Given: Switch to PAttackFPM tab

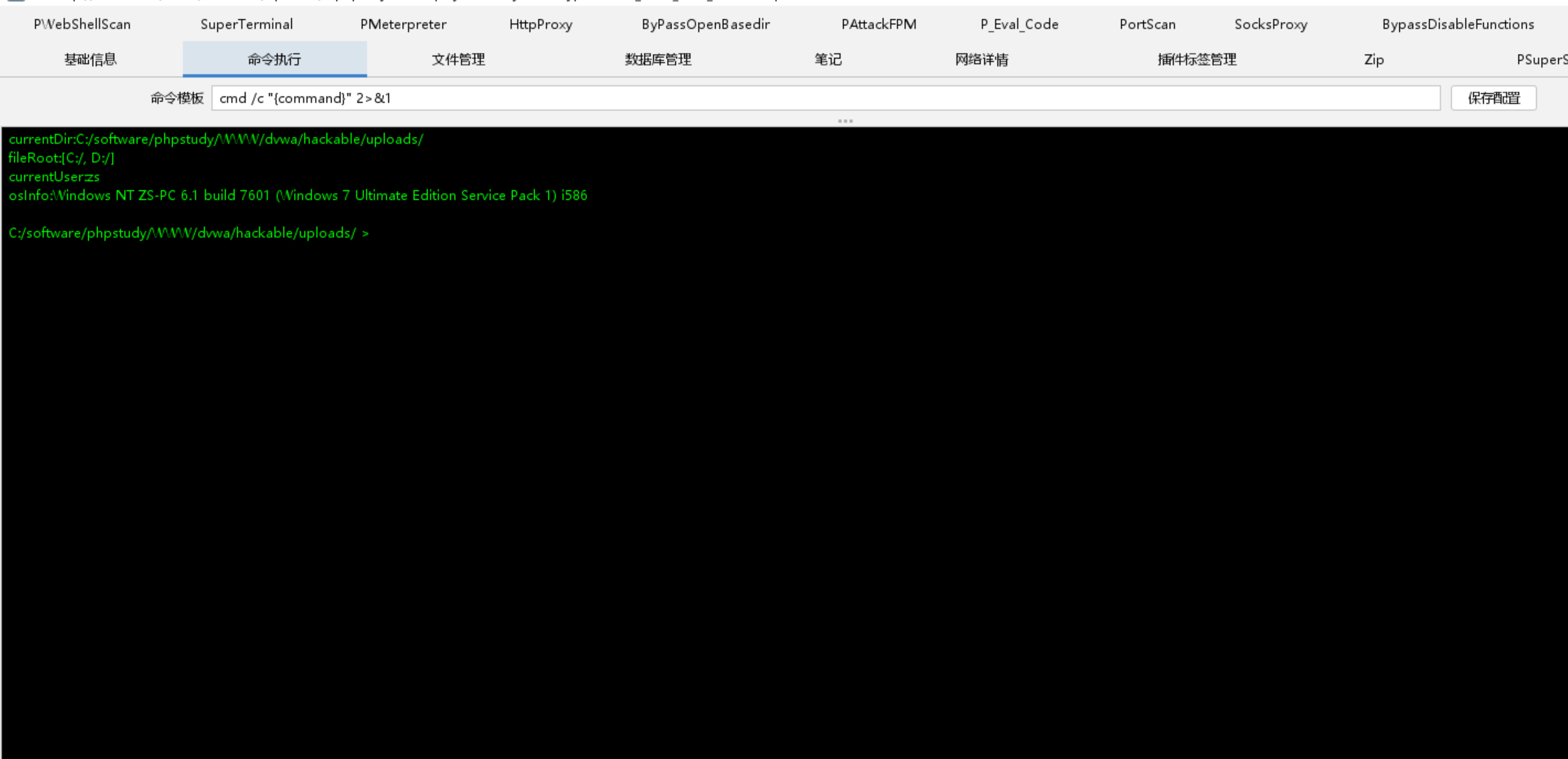Looking at the screenshot, I should coord(879,25).
